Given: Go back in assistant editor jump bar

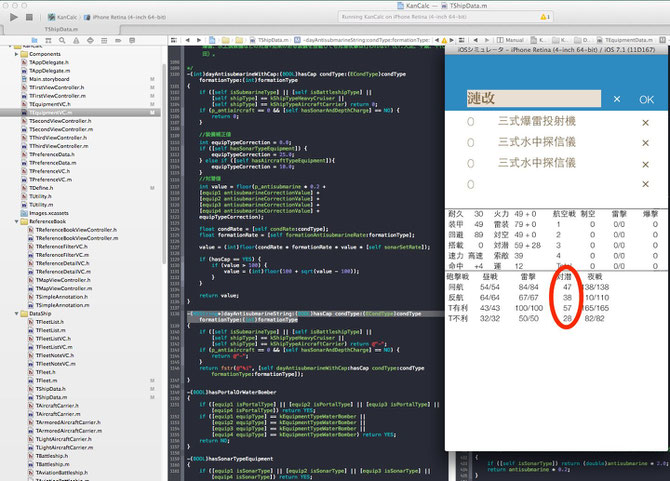Looking at the screenshot, I should [475, 40].
